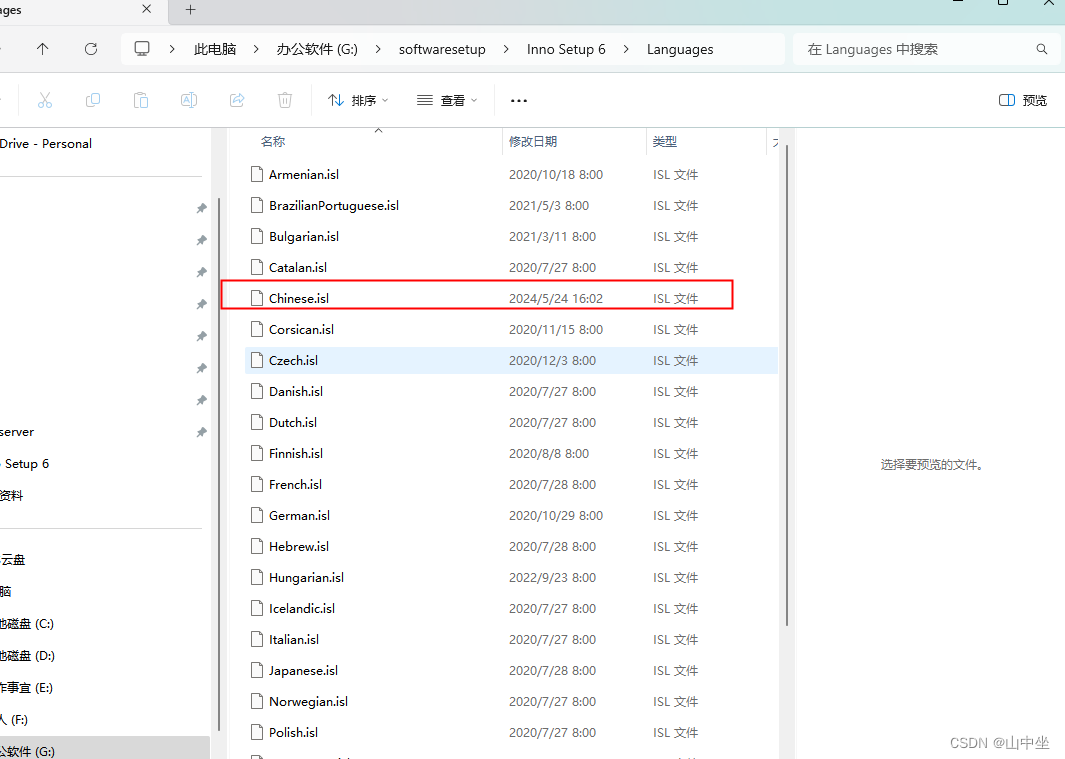The width and height of the screenshot is (1065, 759).
Task: Expand chevron after 此电脑 in address bar
Action: (x=256, y=49)
